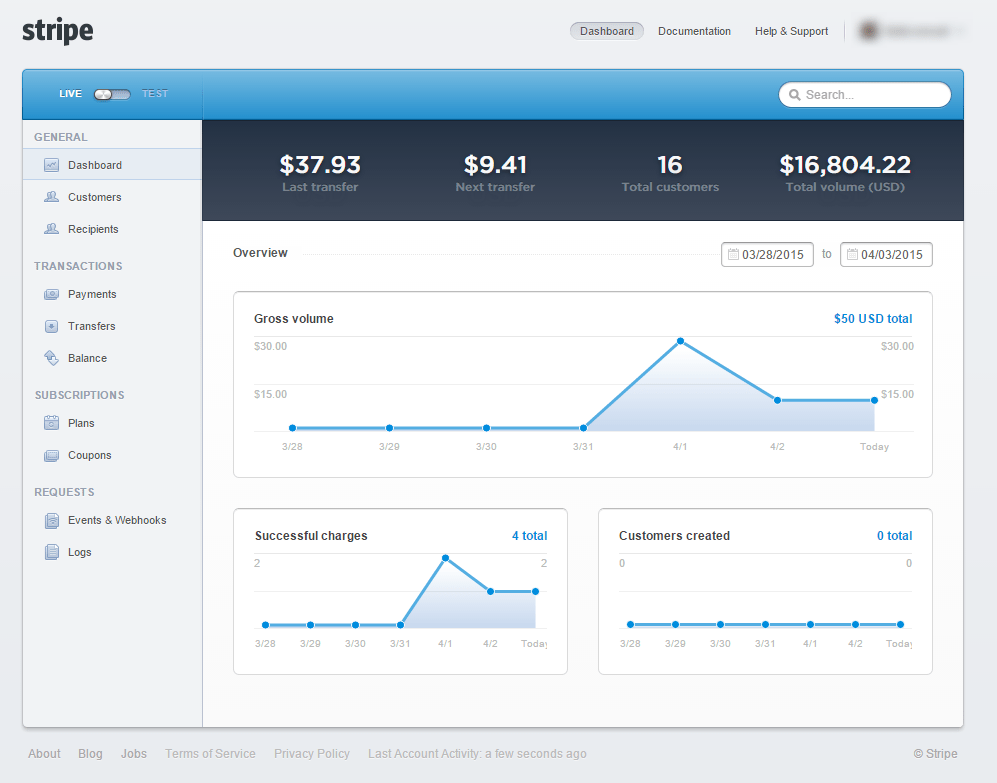Open the start date picker 03/28/2015
Viewport: 997px width, 783px height.
[767, 254]
